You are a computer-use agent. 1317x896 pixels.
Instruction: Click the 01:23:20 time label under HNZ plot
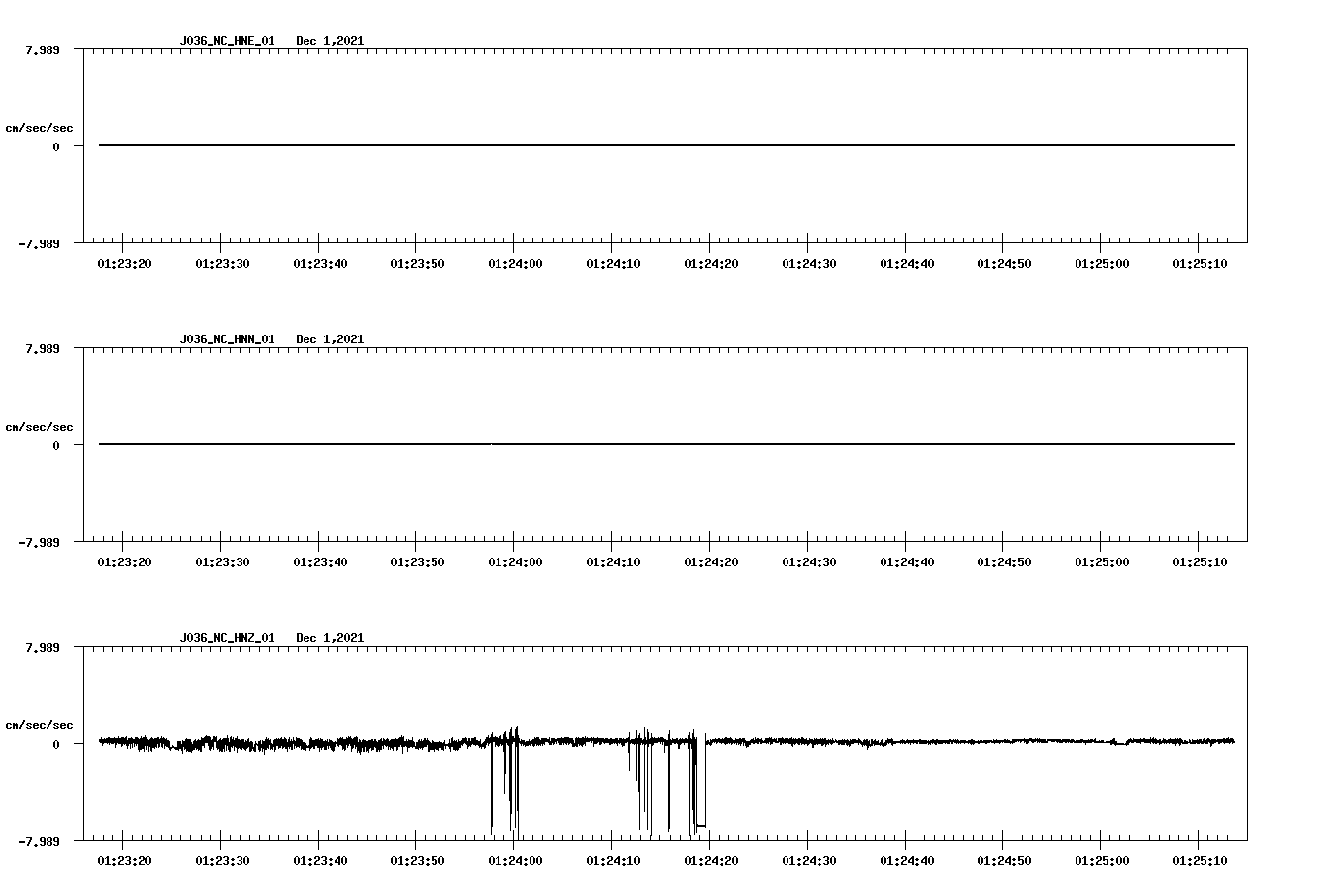coord(124,861)
